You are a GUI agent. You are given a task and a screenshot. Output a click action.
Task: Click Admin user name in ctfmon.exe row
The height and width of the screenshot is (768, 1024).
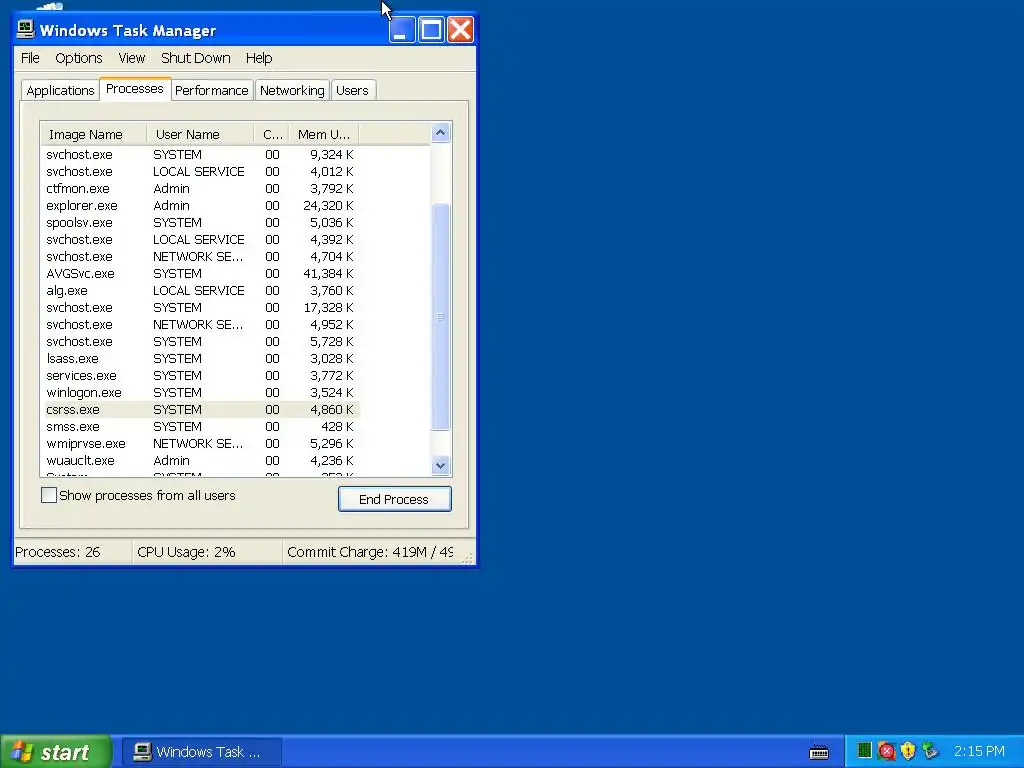click(171, 189)
